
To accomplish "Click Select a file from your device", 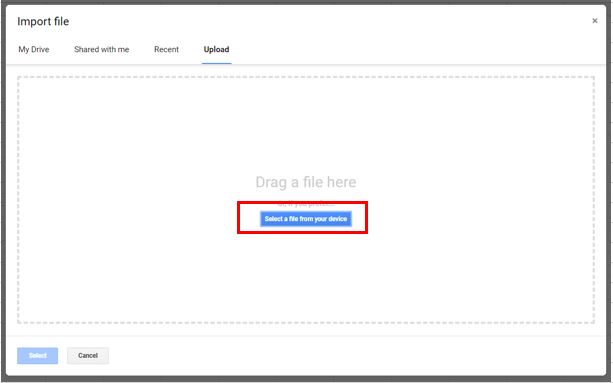I will point(306,219).
